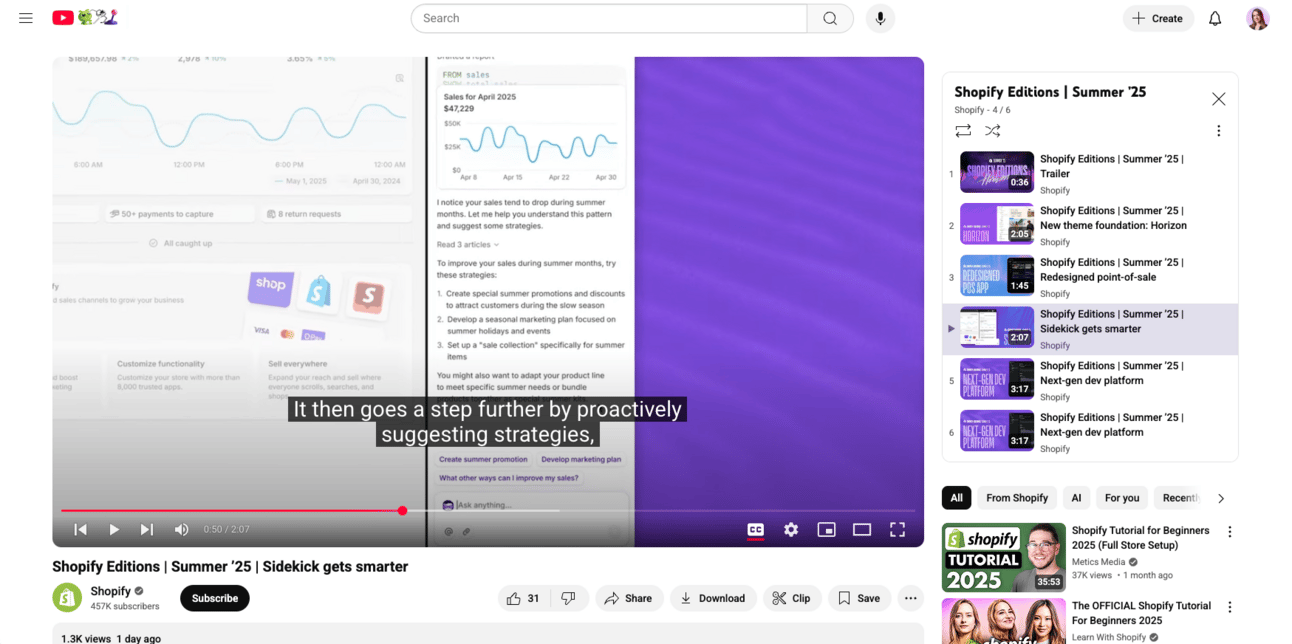Open the hamburger guide menu
Image resolution: width=1292 pixels, height=644 pixels.
[x=26, y=18]
